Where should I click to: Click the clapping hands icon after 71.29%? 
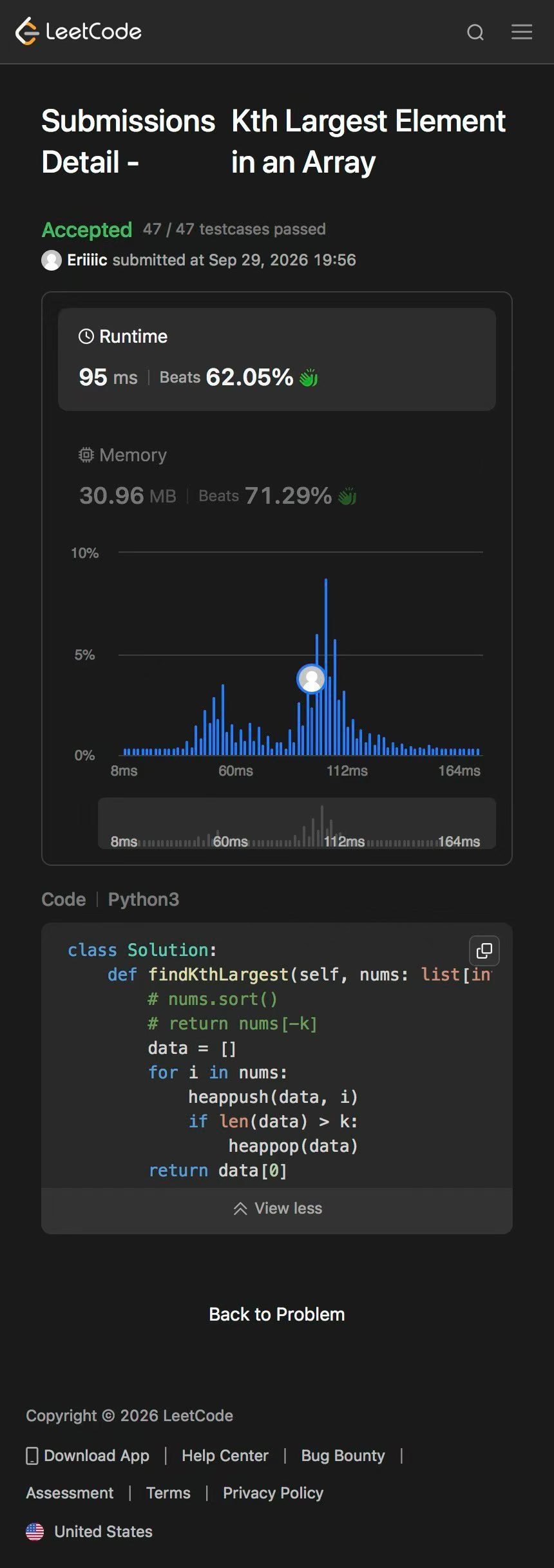coord(347,496)
